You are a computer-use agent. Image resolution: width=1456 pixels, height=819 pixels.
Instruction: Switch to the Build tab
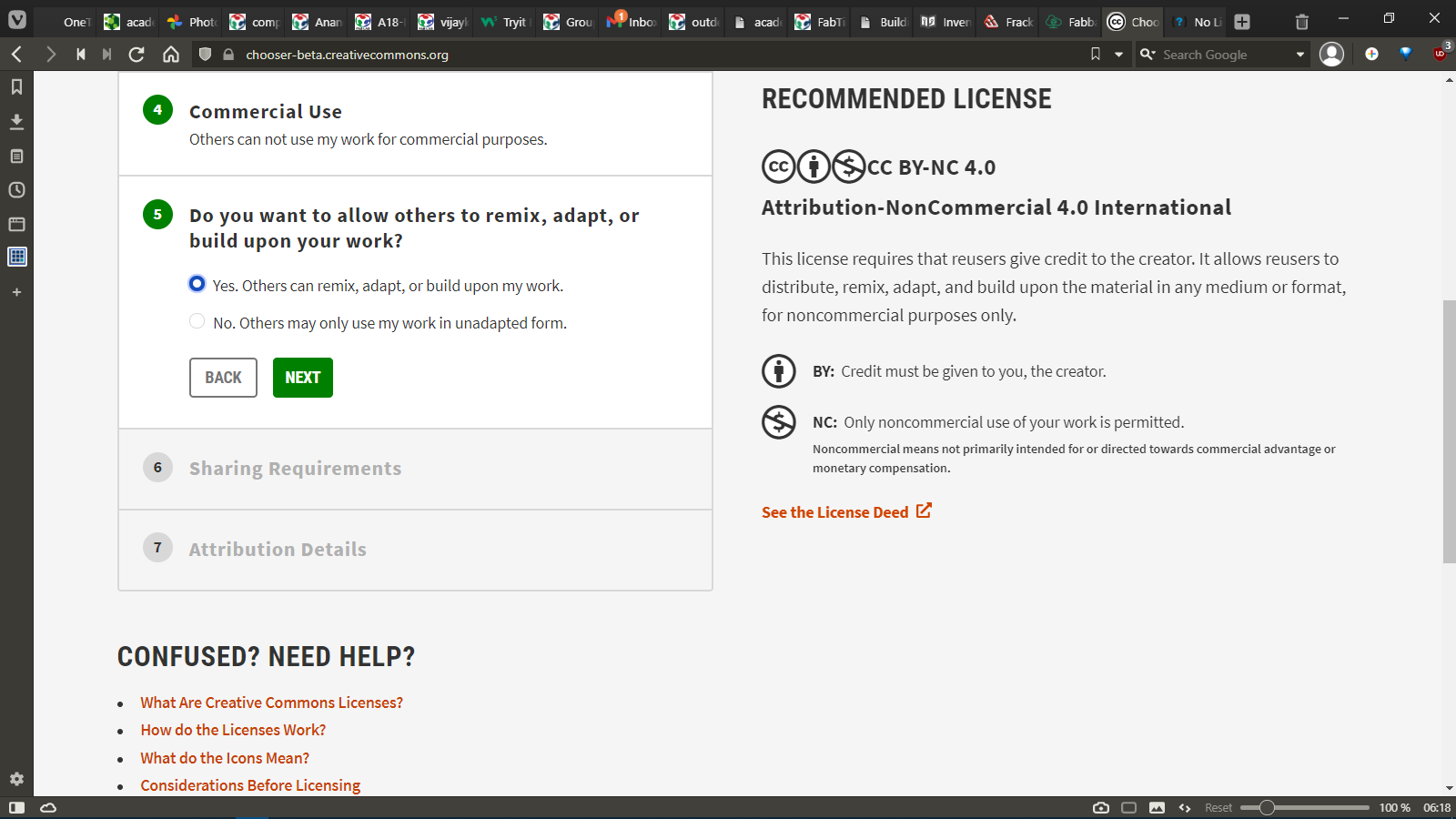tap(883, 22)
